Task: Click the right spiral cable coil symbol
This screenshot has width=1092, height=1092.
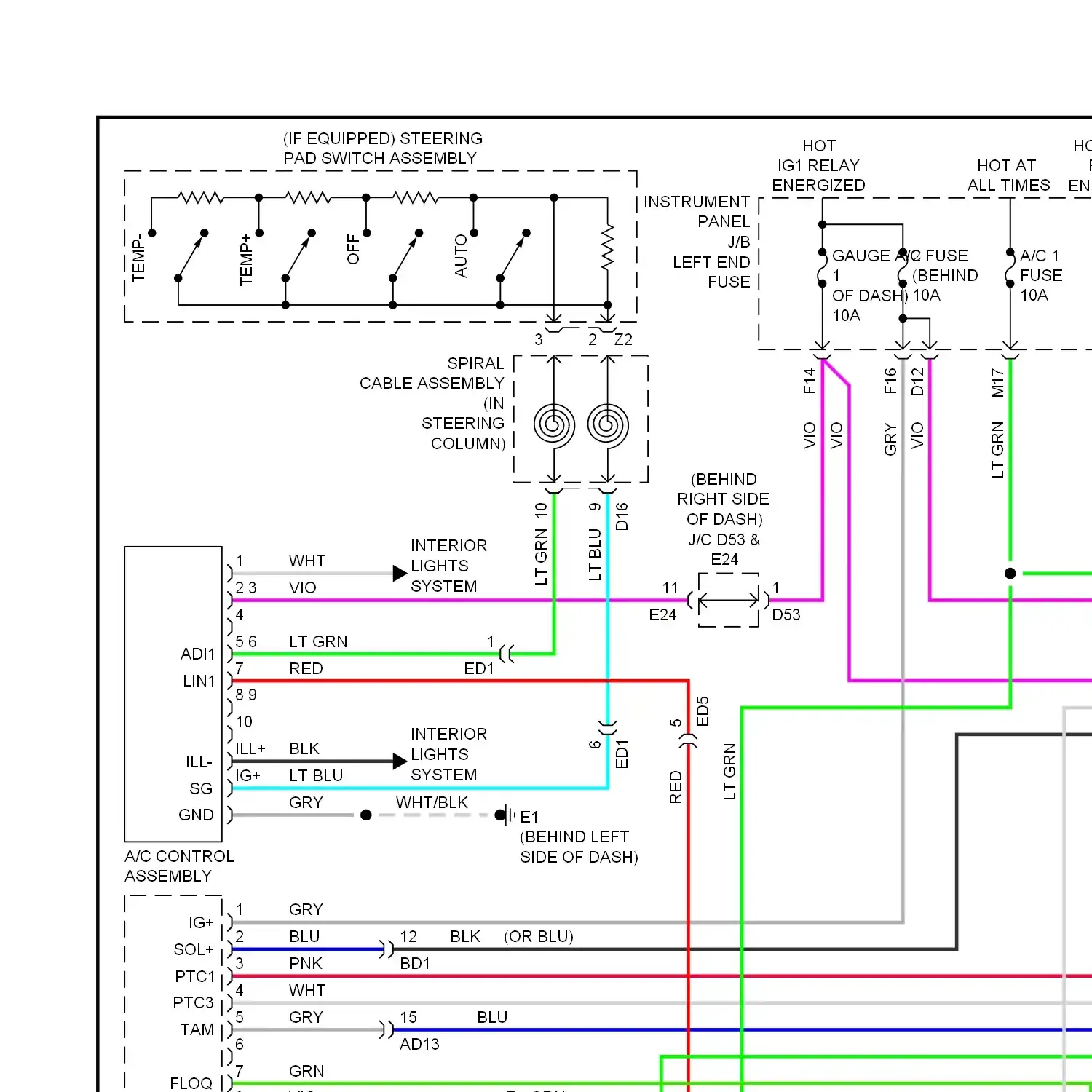Action: (608, 424)
